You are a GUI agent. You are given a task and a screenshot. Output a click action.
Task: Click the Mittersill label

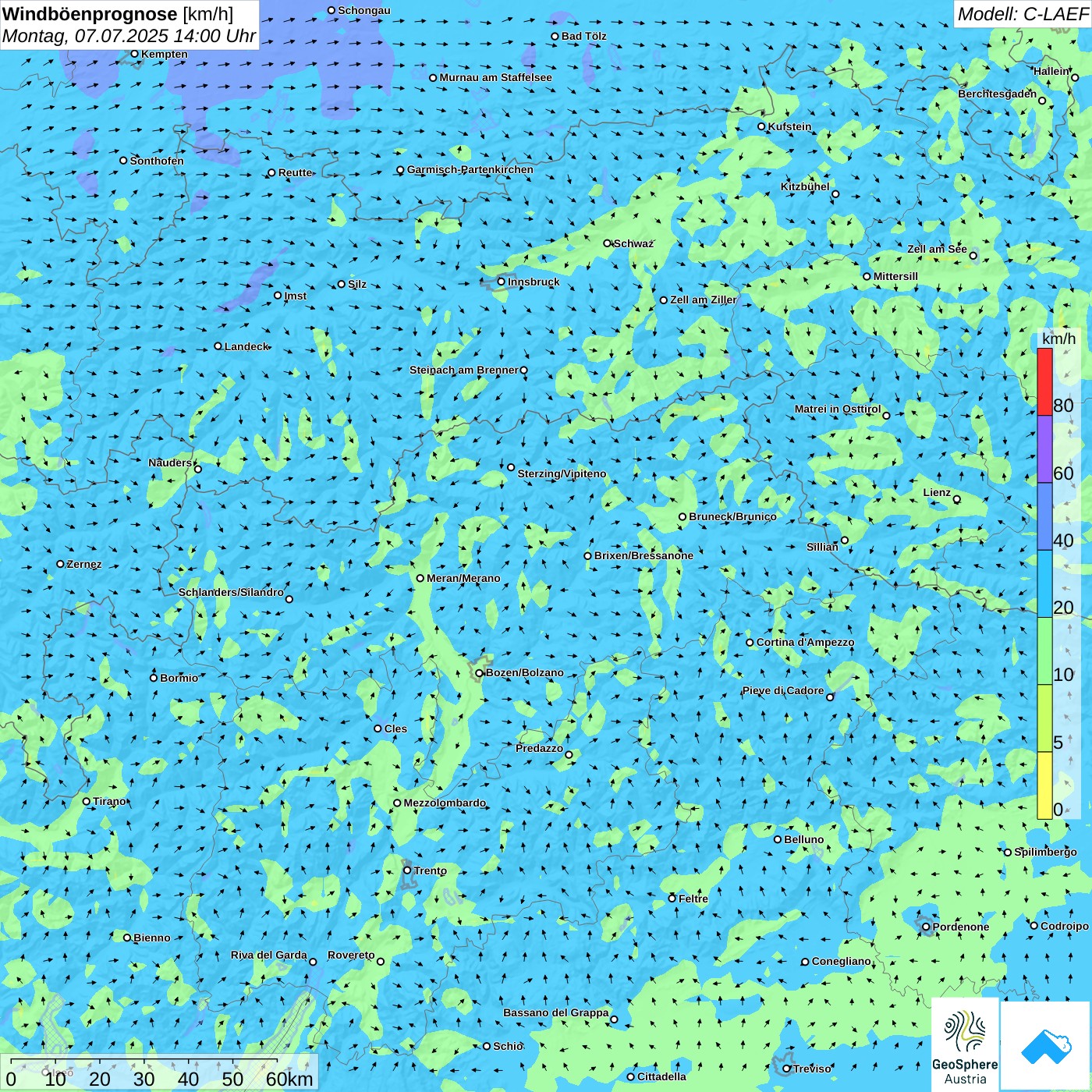[896, 276]
